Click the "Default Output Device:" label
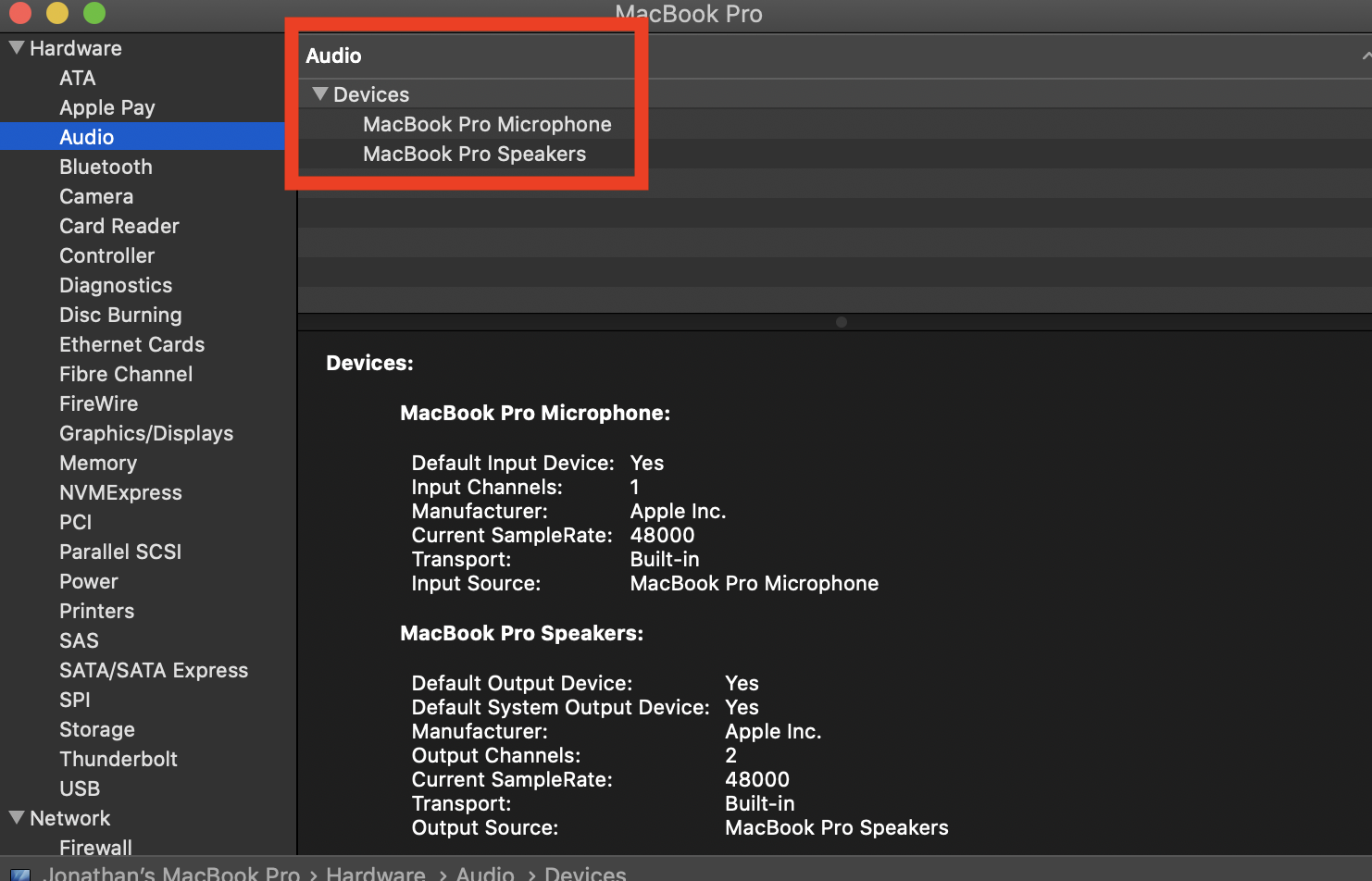Viewport: 1372px width, 881px height. [522, 683]
